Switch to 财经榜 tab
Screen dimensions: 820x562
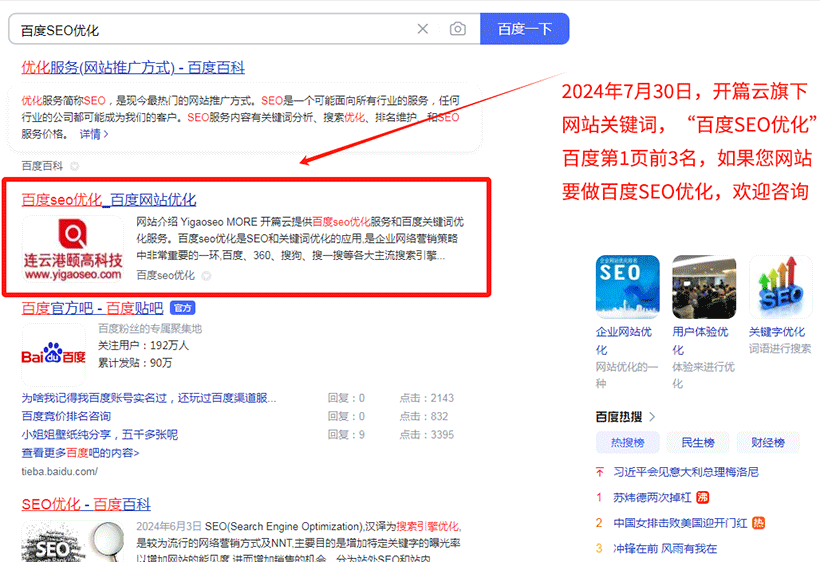pyautogui.click(x=767, y=442)
